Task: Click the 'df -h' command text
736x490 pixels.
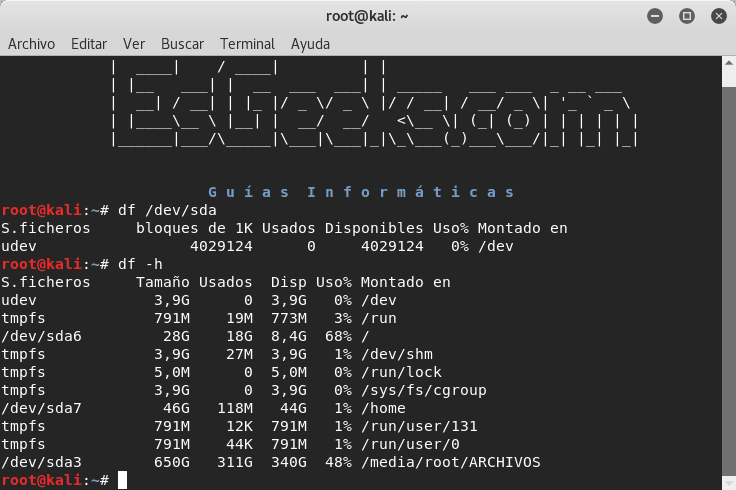Action: click(140, 264)
